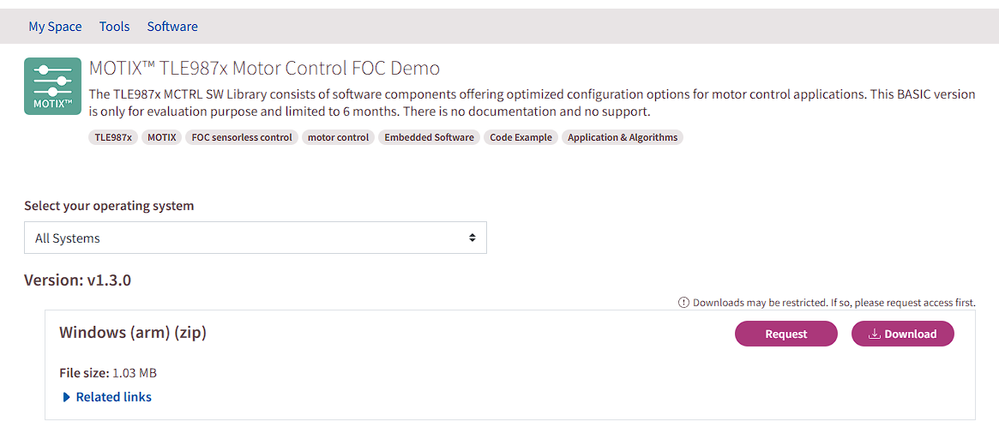This screenshot has height=440, width=999.
Task: Click the Version: v1.3.0 heading
Action: (78, 280)
